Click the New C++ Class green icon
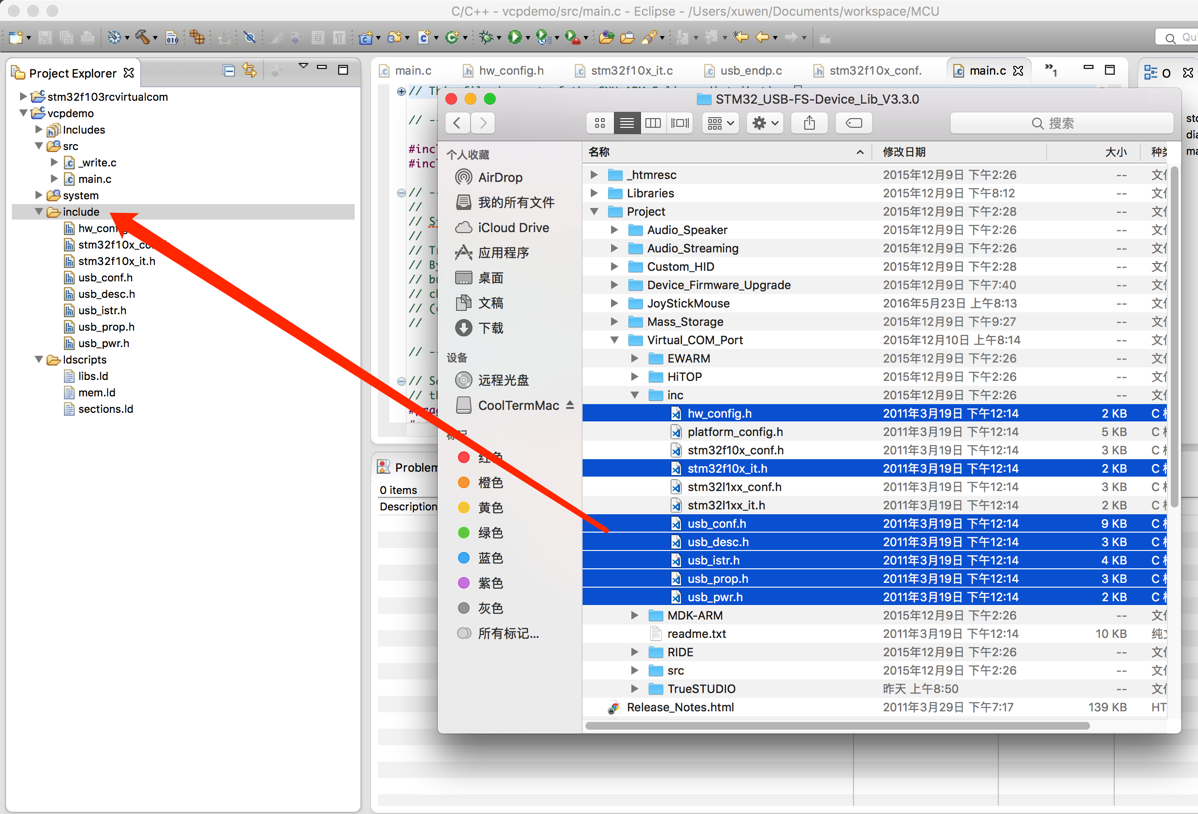Screen dimensions: 1198x814 click(452, 37)
